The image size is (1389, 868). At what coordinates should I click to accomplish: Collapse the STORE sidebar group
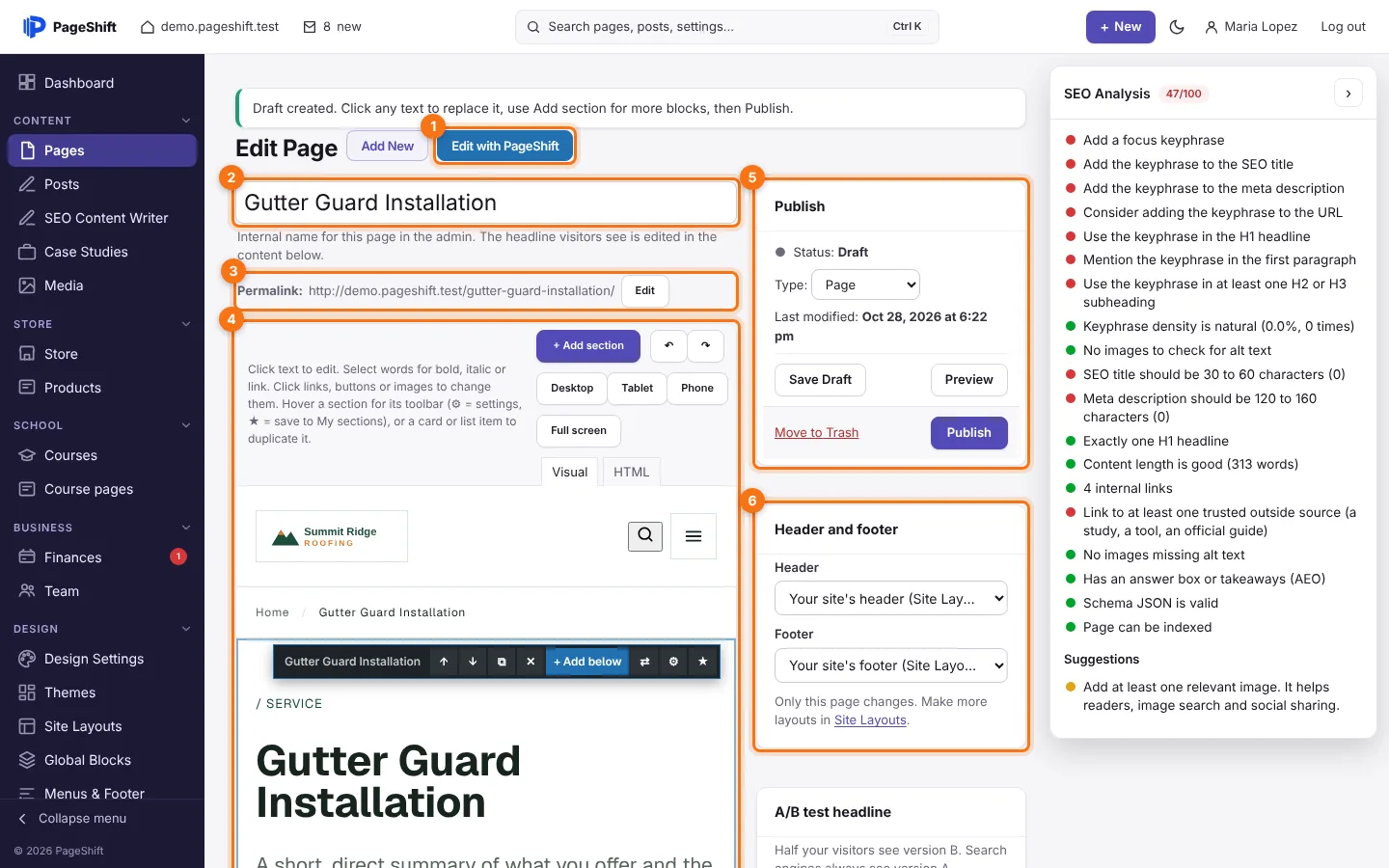pos(186,324)
